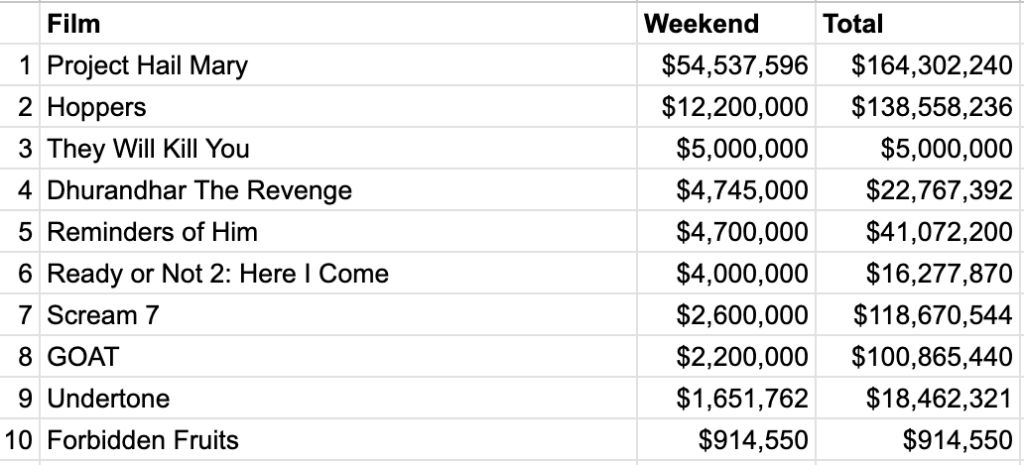The image size is (1024, 465).
Task: Click the Undertone film cell
Action: coord(338,398)
